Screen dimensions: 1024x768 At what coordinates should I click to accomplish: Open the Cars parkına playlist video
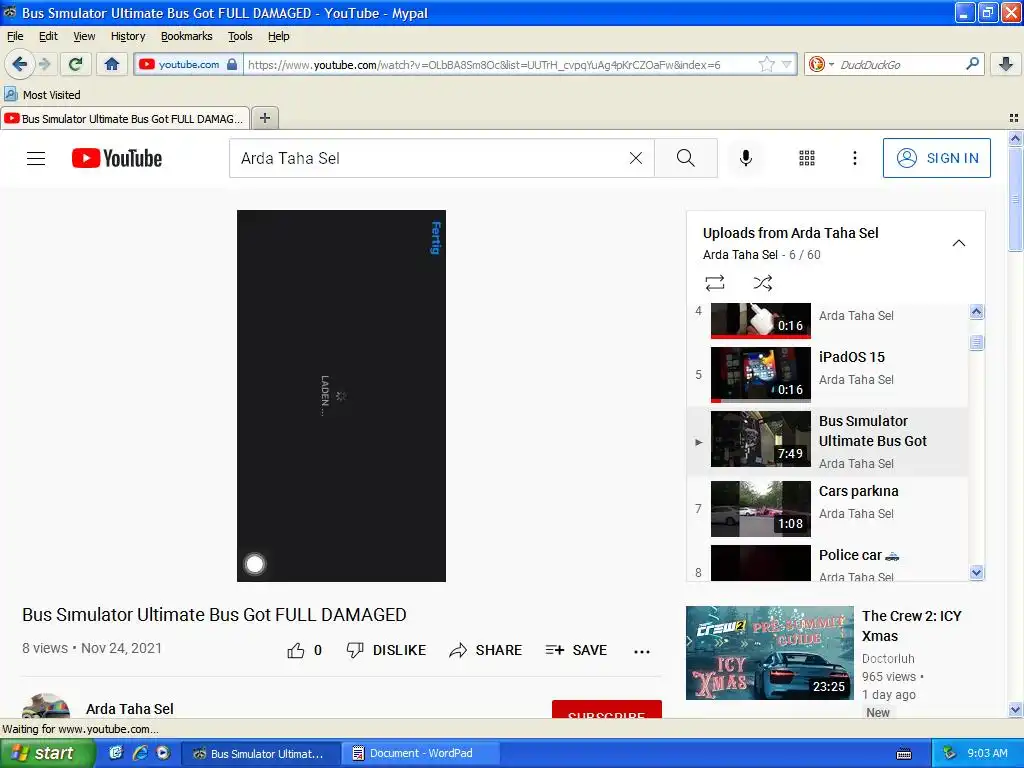click(827, 509)
